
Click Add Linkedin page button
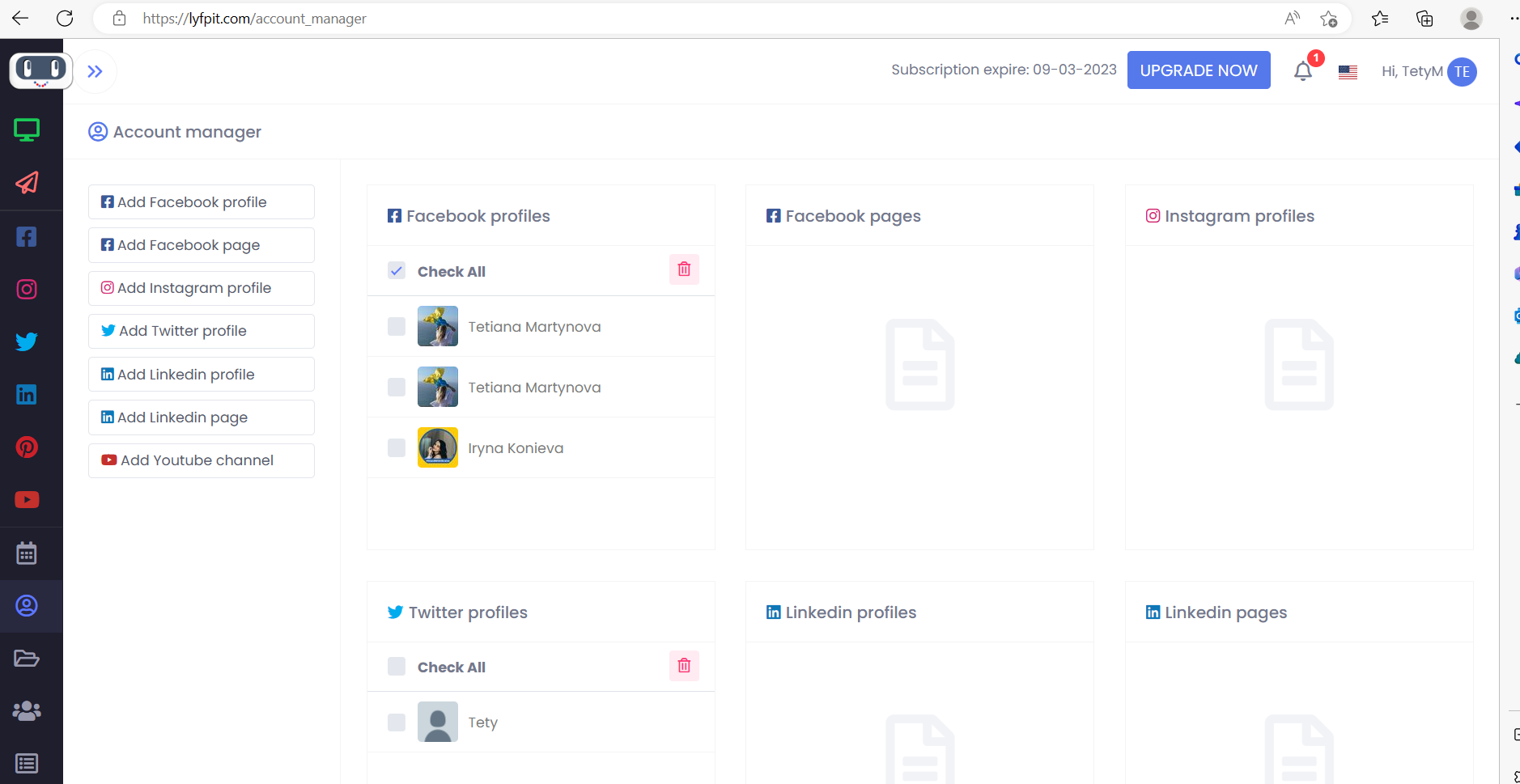[202, 417]
